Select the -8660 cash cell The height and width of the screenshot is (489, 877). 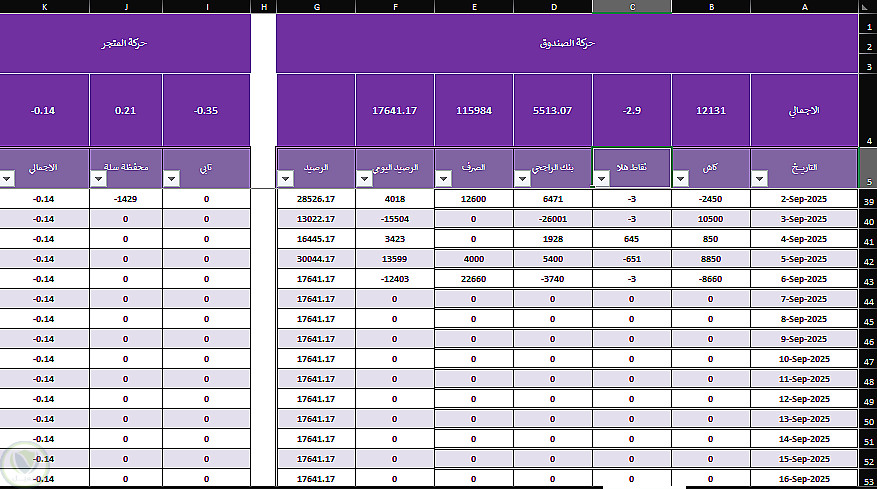711,279
